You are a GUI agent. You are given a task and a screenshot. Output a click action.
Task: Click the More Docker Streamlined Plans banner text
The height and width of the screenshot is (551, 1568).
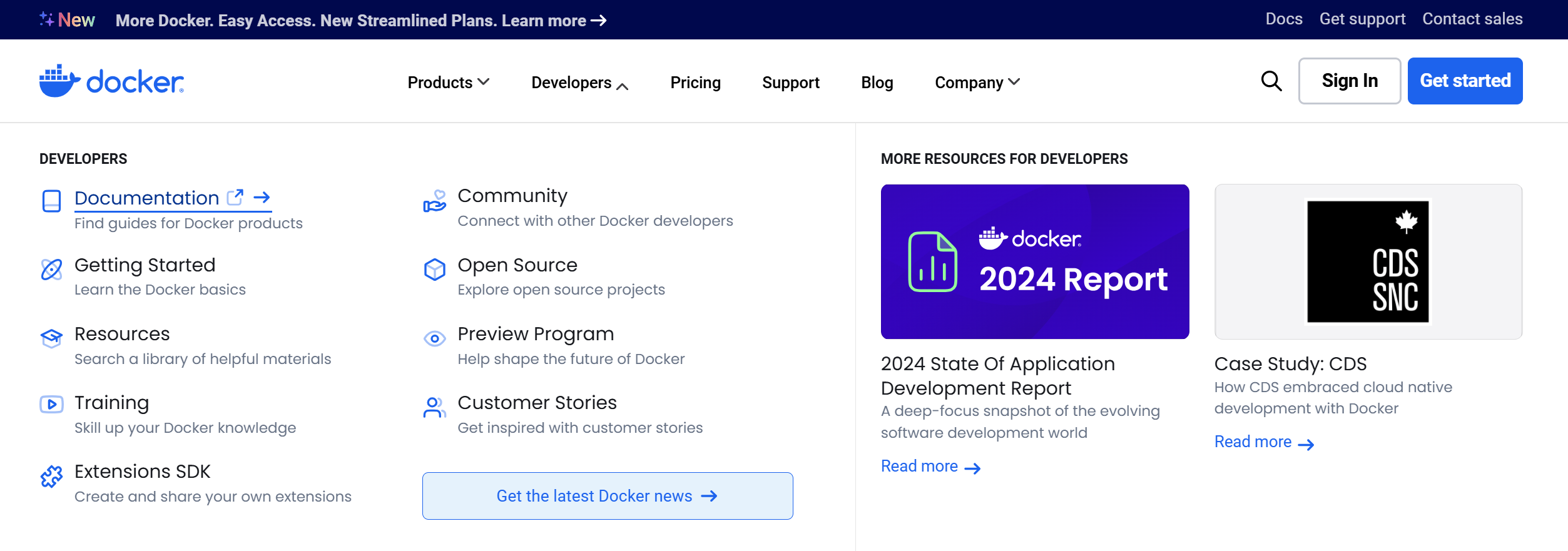point(351,21)
